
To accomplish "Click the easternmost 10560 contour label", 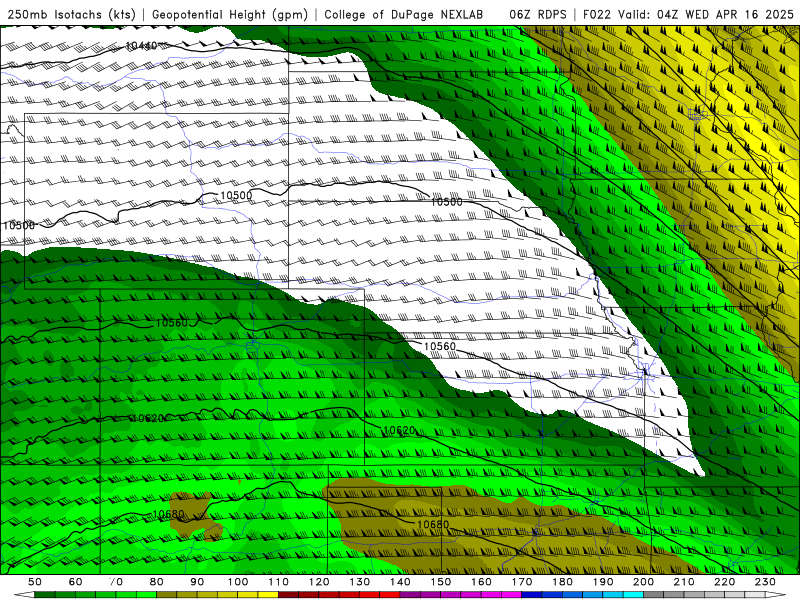I will 439,346.
